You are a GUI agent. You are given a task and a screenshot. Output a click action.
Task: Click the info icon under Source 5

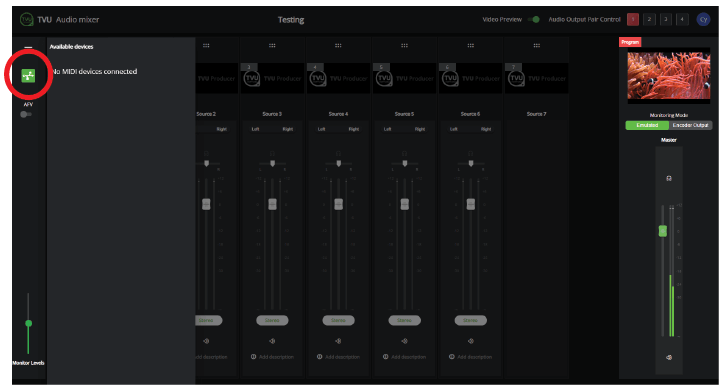[386, 357]
